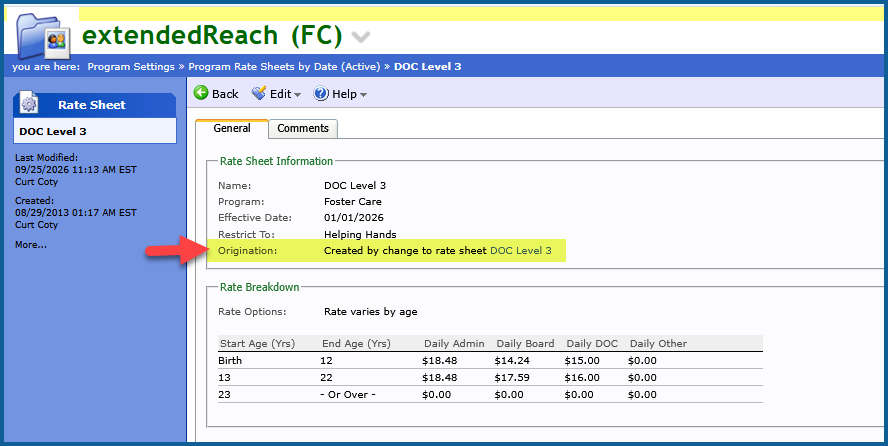Open the dropdown arrow beside extendedReach (FC)
This screenshot has width=888, height=446.
pos(361,37)
